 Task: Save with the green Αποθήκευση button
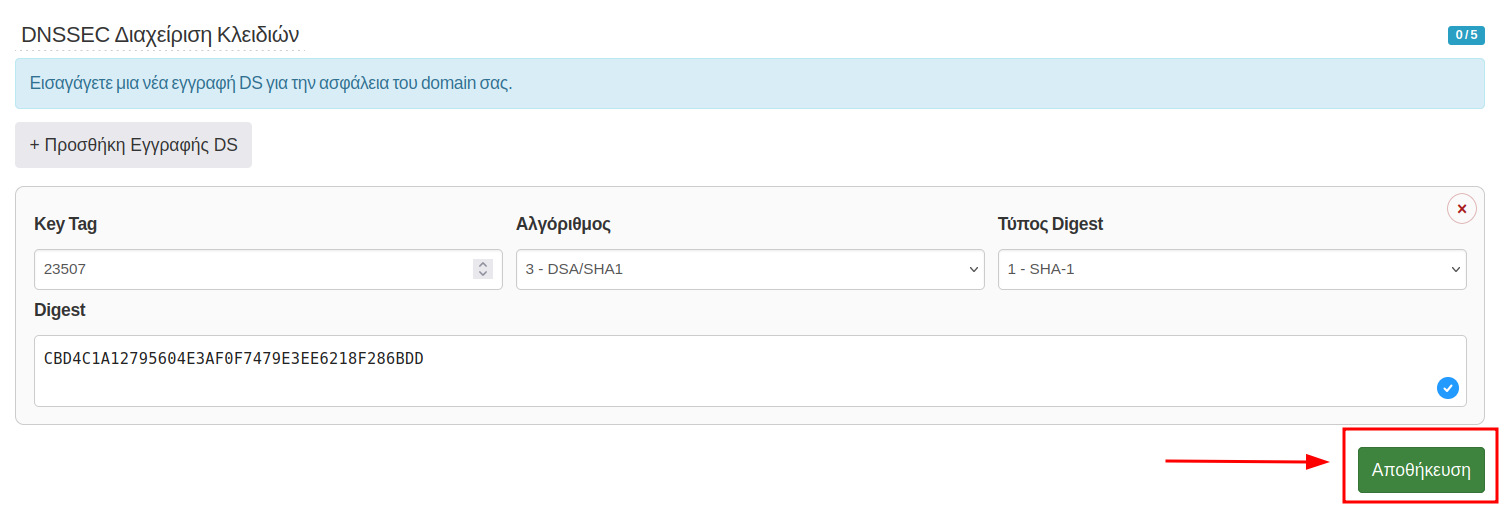point(1421,470)
